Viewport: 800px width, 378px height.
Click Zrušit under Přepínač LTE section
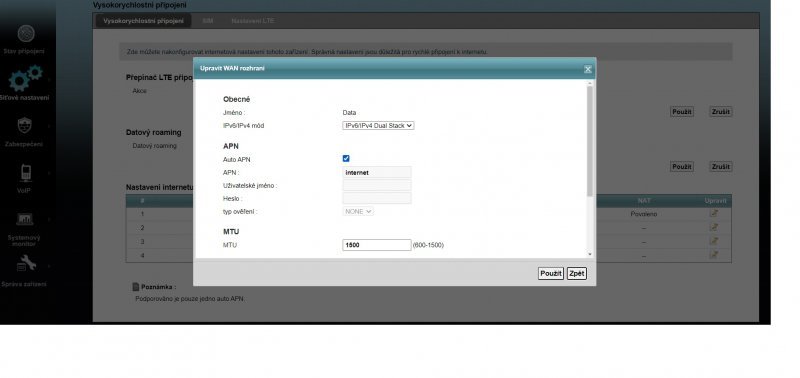tap(720, 112)
